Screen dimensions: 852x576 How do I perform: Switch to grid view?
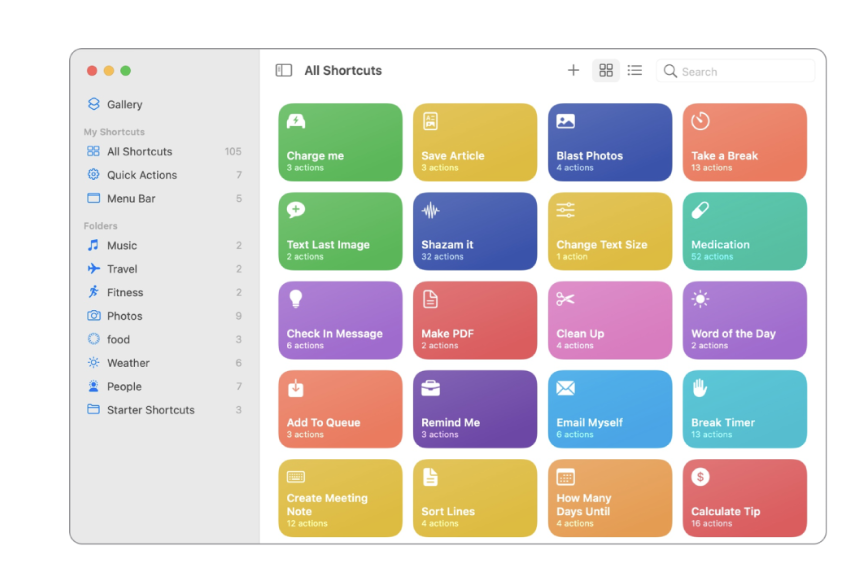click(x=606, y=71)
